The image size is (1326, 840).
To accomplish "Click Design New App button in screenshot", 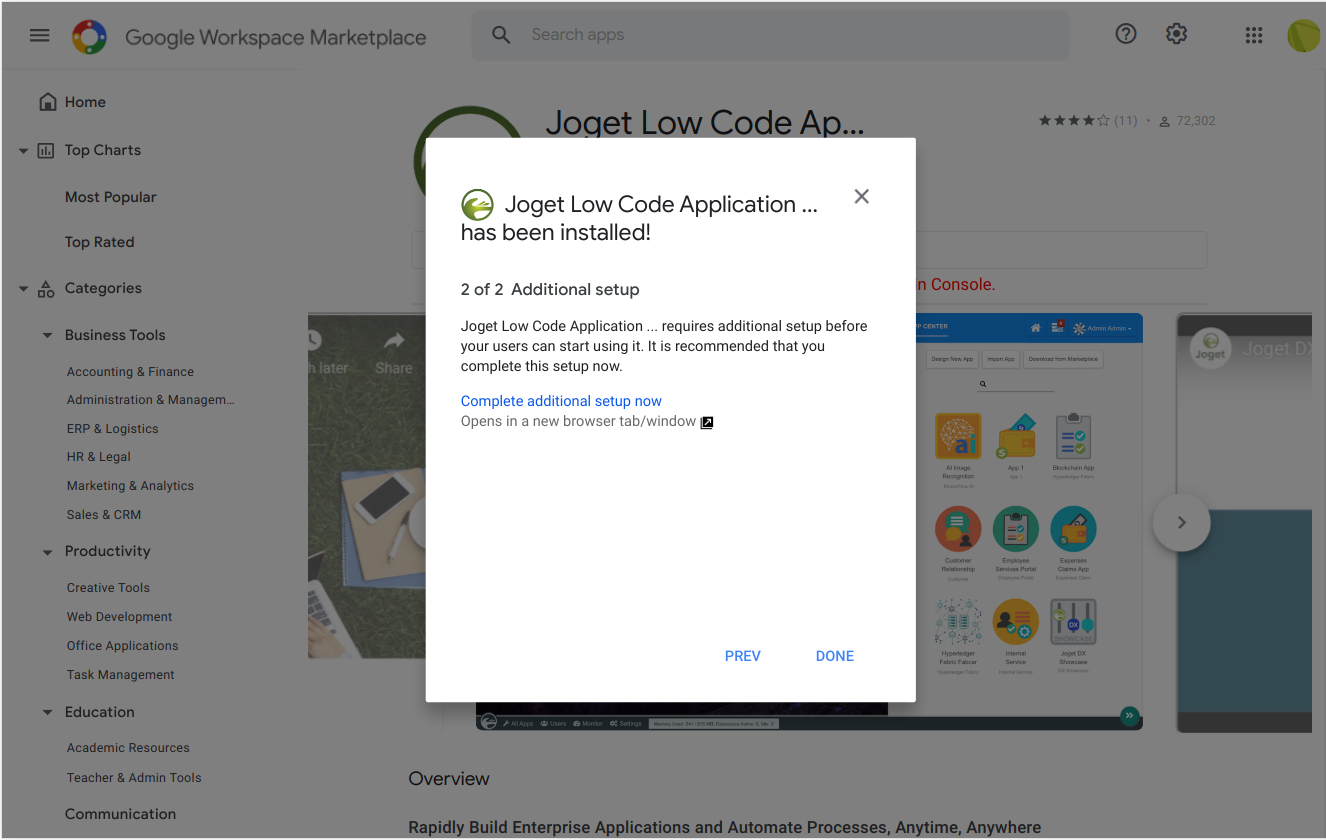I will coord(952,359).
